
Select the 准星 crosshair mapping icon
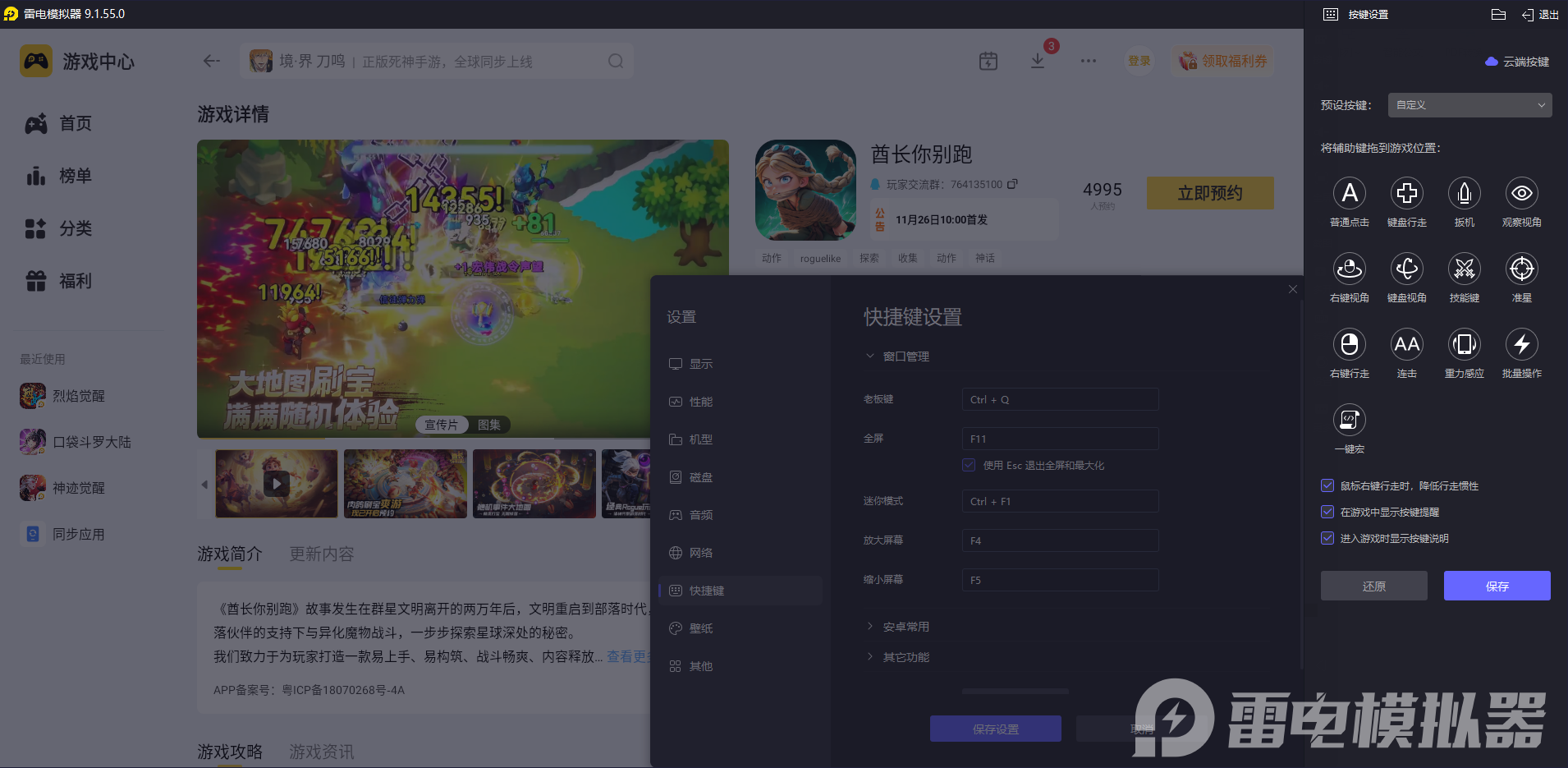[1521, 269]
